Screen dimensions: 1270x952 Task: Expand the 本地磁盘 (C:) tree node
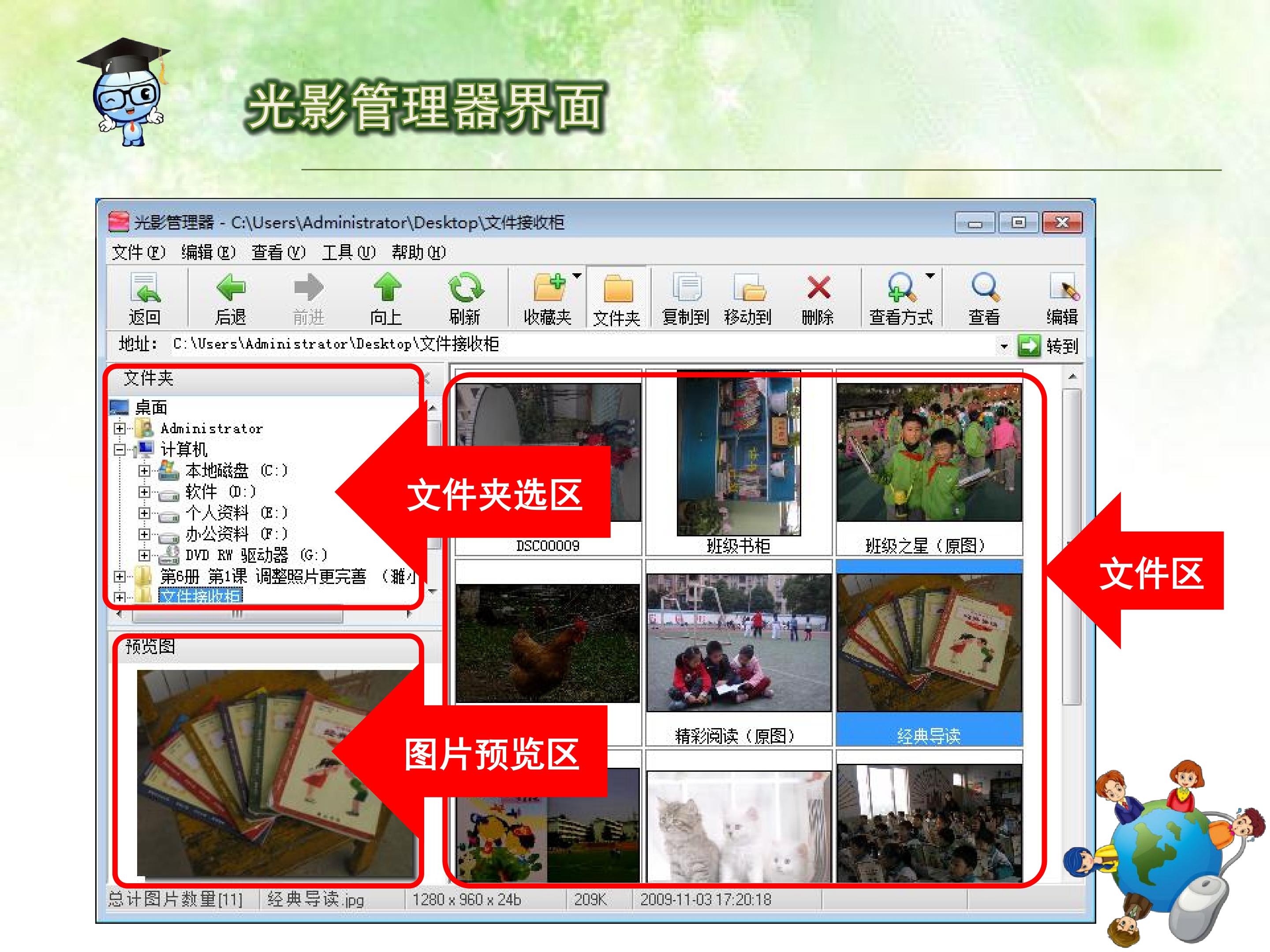tap(144, 471)
